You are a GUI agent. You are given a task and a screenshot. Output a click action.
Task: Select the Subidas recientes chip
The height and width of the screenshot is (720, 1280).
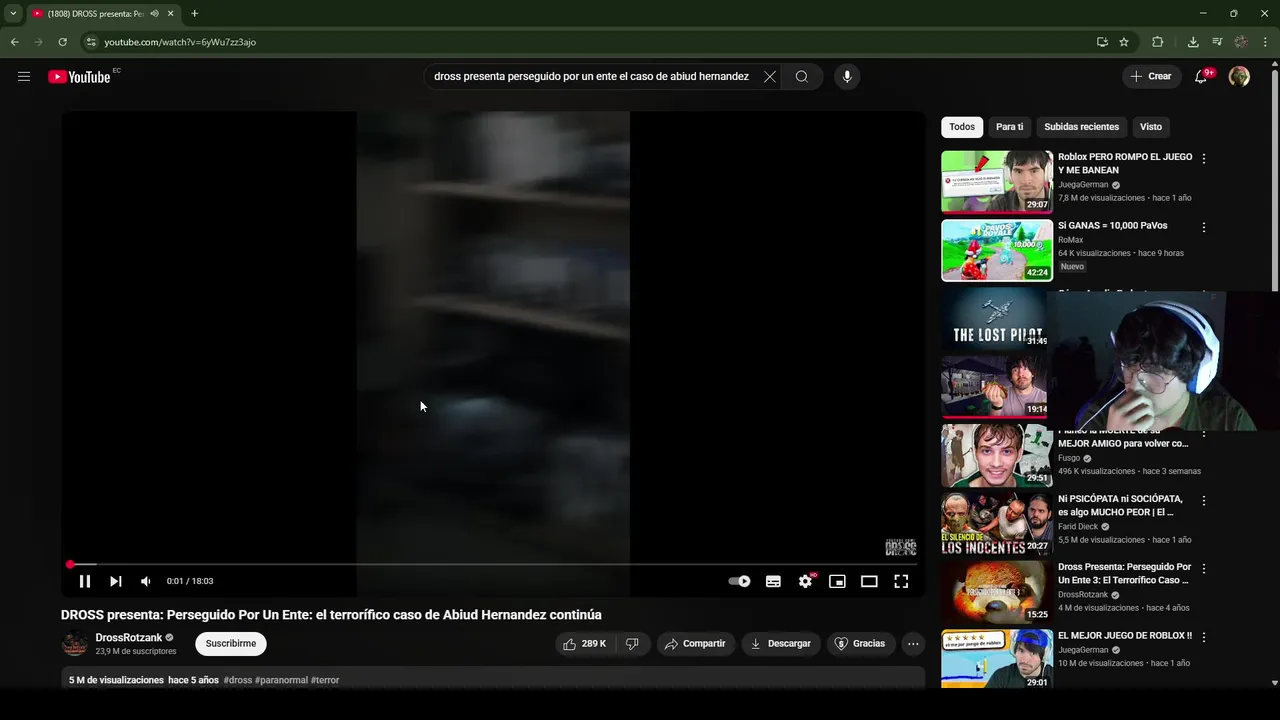(1081, 127)
